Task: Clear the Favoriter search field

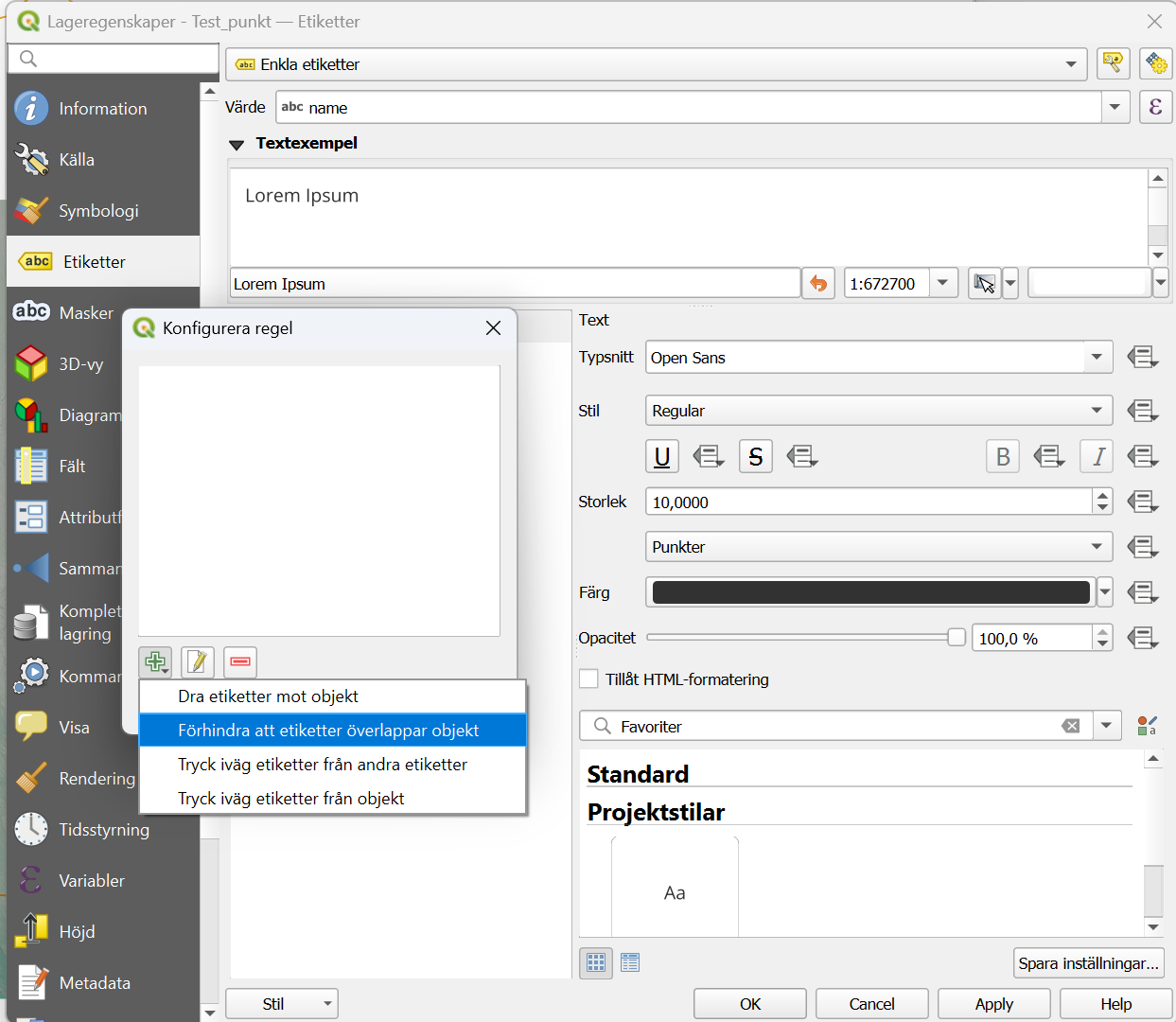Action: tap(1071, 726)
